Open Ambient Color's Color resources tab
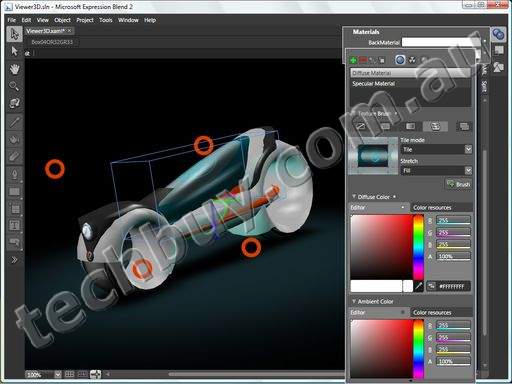Image resolution: width=512 pixels, height=384 pixels. (x=441, y=312)
